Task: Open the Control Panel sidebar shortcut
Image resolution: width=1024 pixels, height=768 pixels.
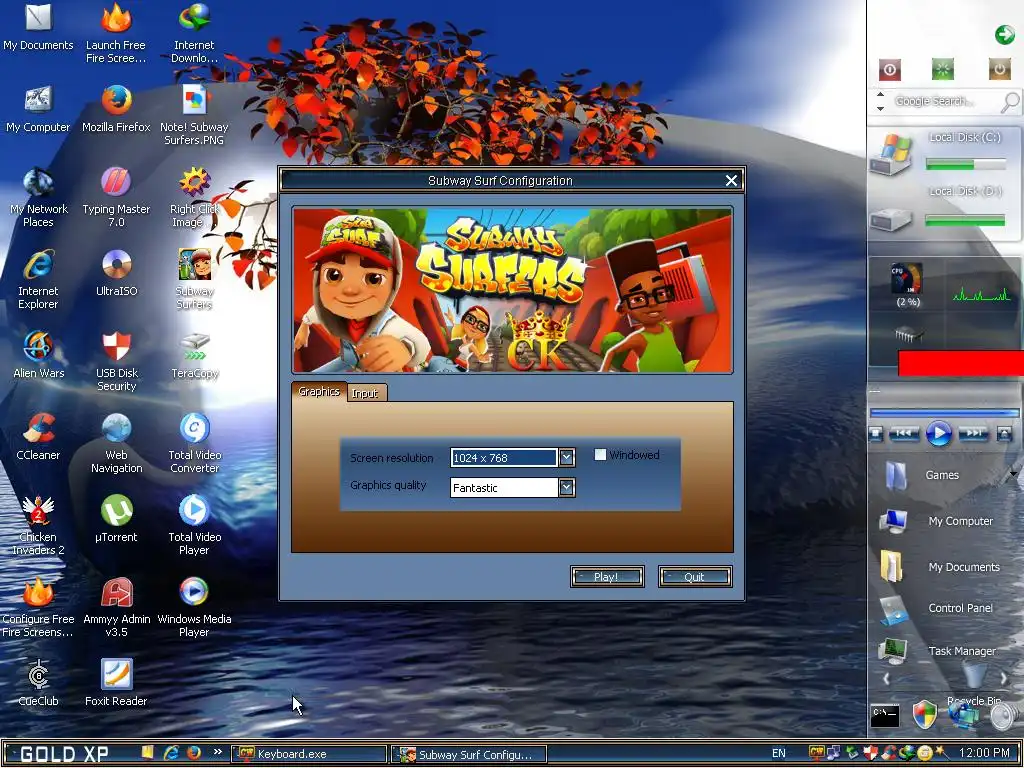Action: click(937, 610)
